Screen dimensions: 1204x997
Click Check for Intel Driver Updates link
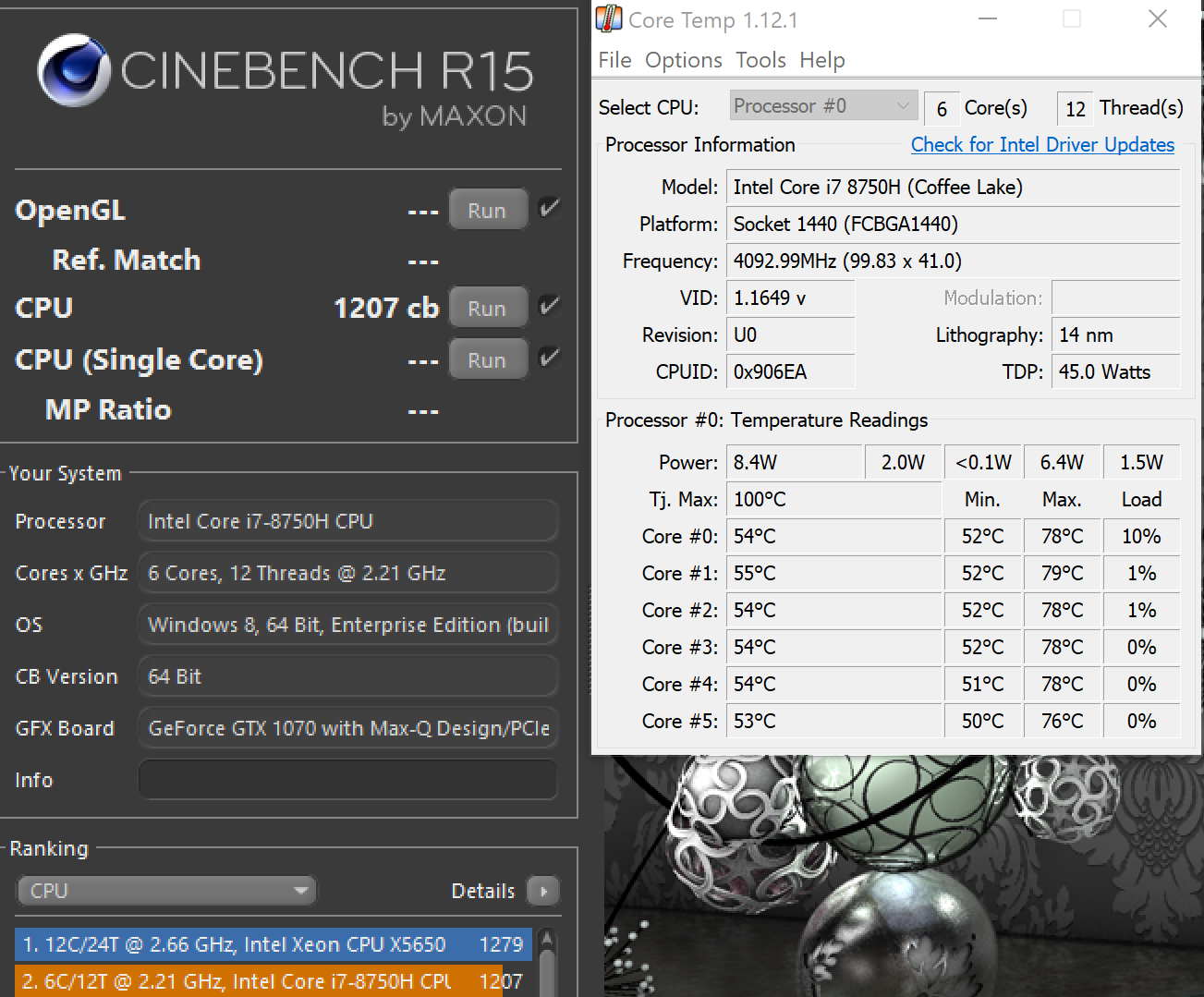coord(1042,145)
